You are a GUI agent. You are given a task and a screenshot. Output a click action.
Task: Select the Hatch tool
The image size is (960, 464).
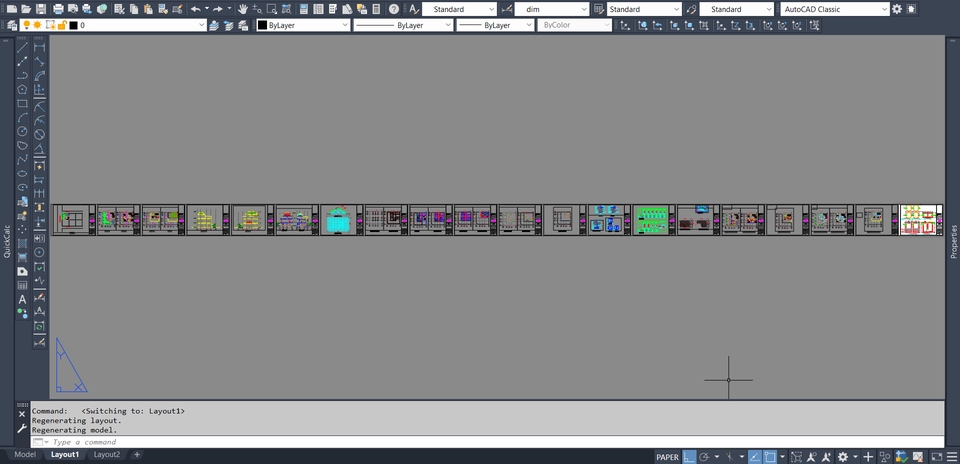(x=22, y=243)
